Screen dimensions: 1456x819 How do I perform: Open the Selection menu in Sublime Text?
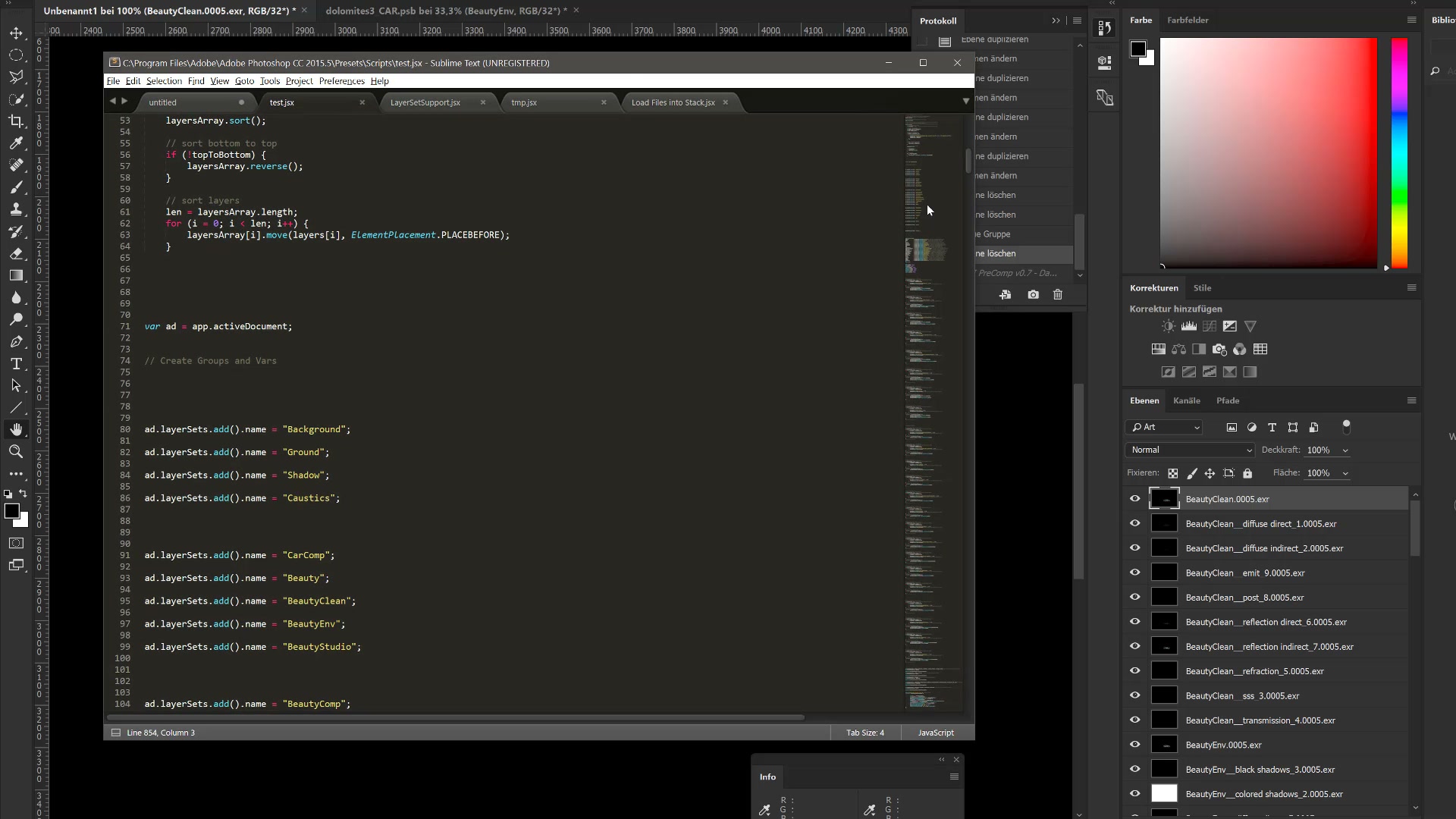coord(164,81)
